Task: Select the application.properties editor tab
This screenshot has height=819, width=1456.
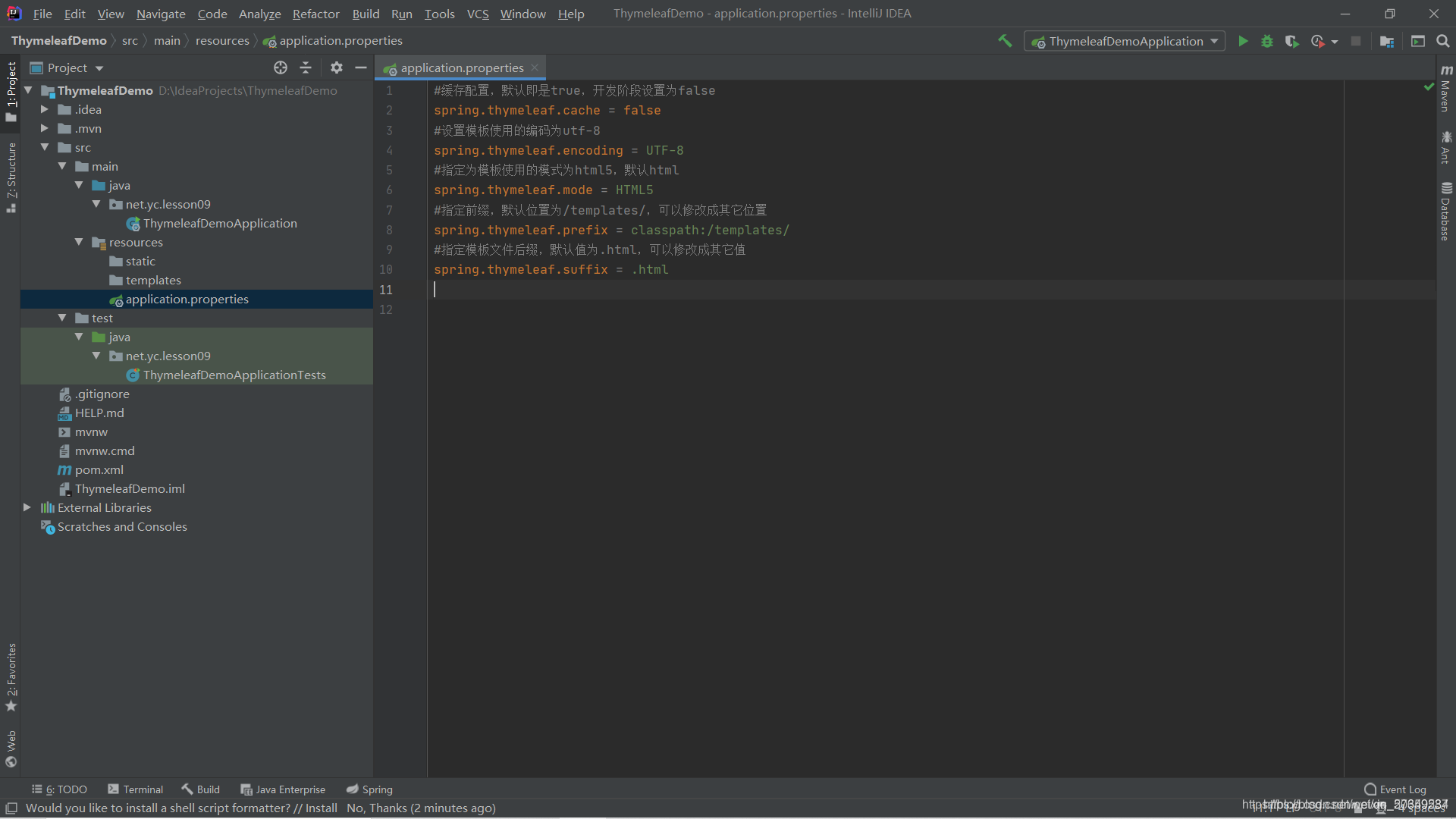Action: click(x=460, y=67)
